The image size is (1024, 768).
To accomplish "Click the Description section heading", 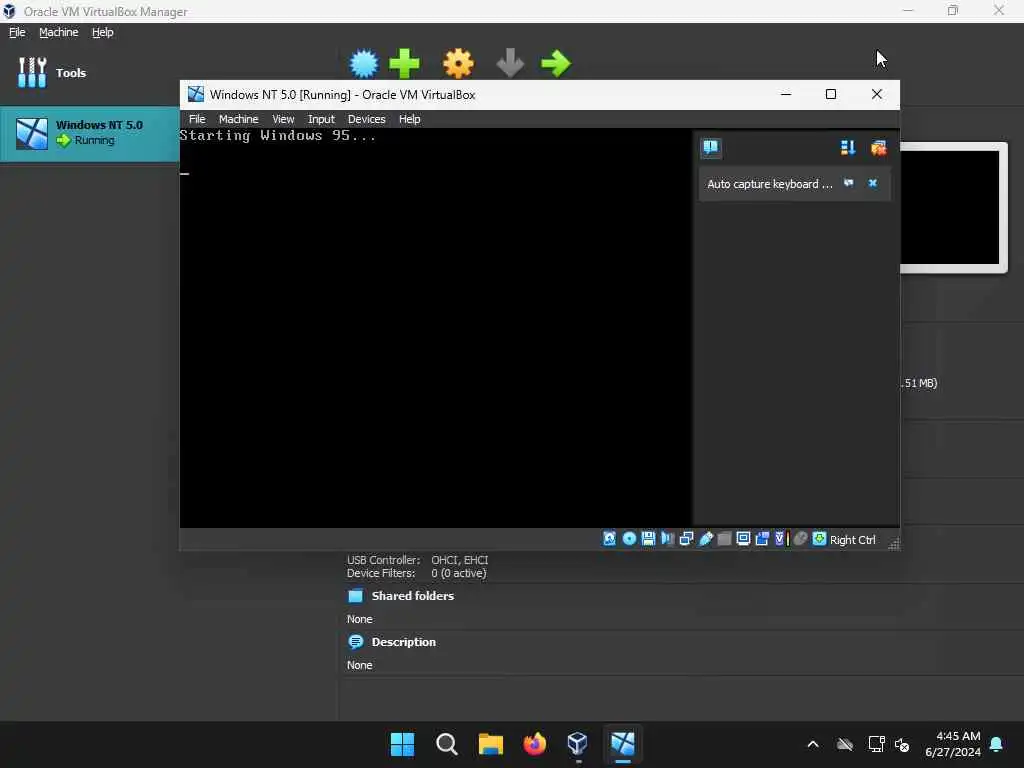I will (403, 642).
